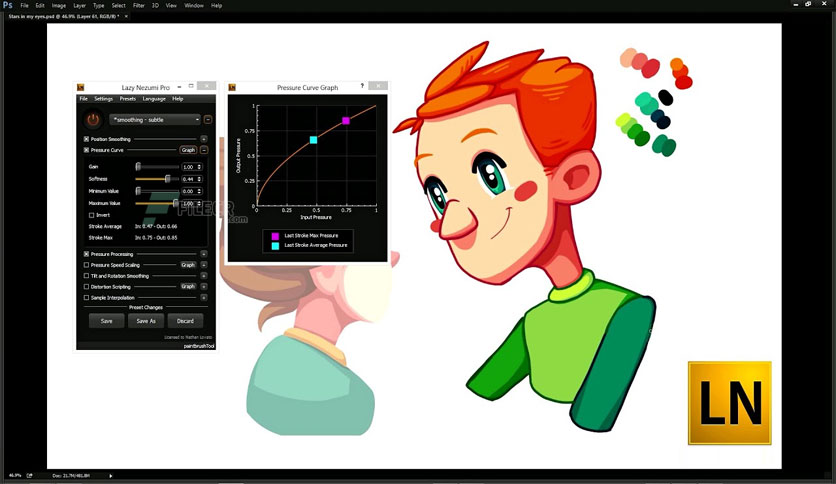Select the cyan Last Stroke Average Pressure marker on the curve
Screen dimensions: 836x484
click(314, 140)
